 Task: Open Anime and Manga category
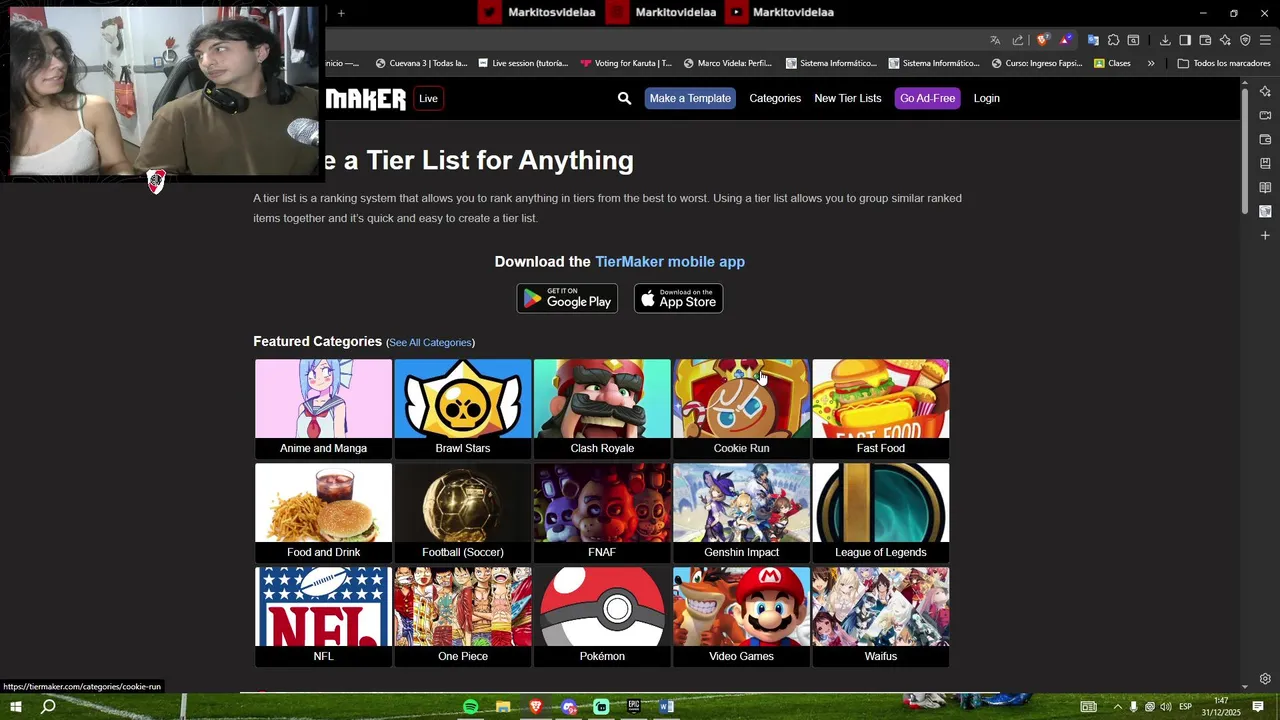(x=323, y=408)
